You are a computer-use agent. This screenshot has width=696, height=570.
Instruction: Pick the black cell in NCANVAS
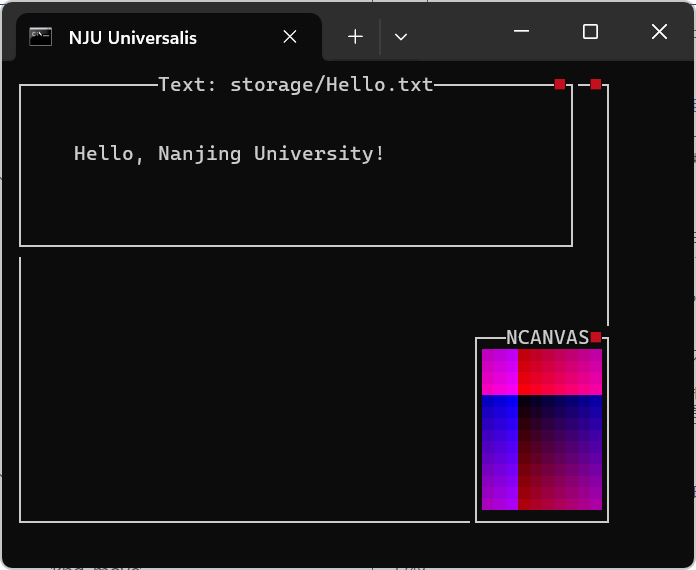pyautogui.click(x=524, y=402)
